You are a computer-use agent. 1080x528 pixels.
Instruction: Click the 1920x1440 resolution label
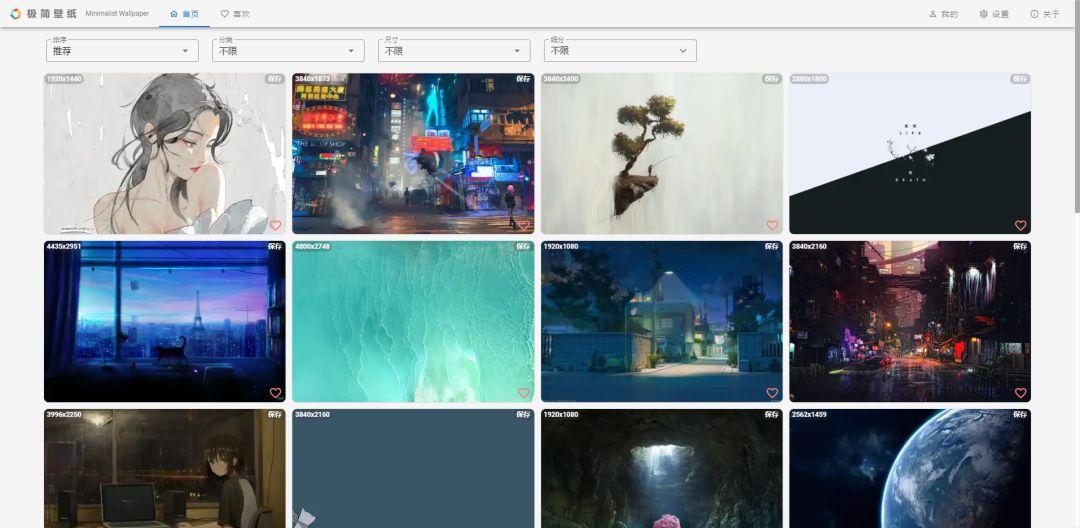[64, 79]
